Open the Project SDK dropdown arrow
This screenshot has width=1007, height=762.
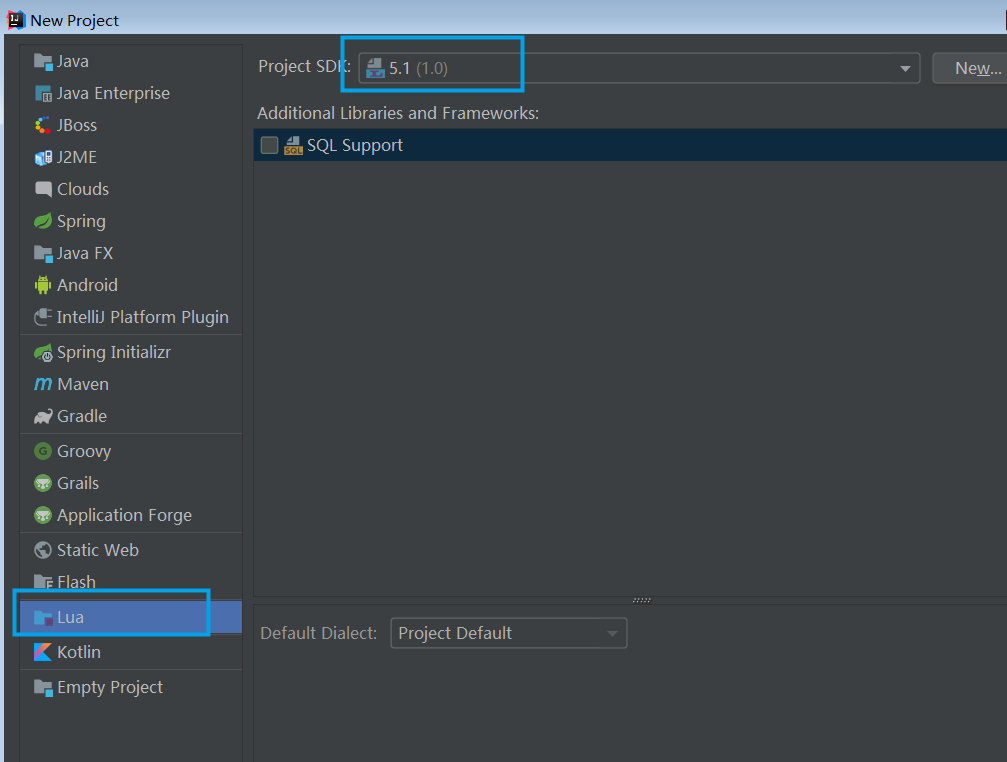tap(905, 69)
